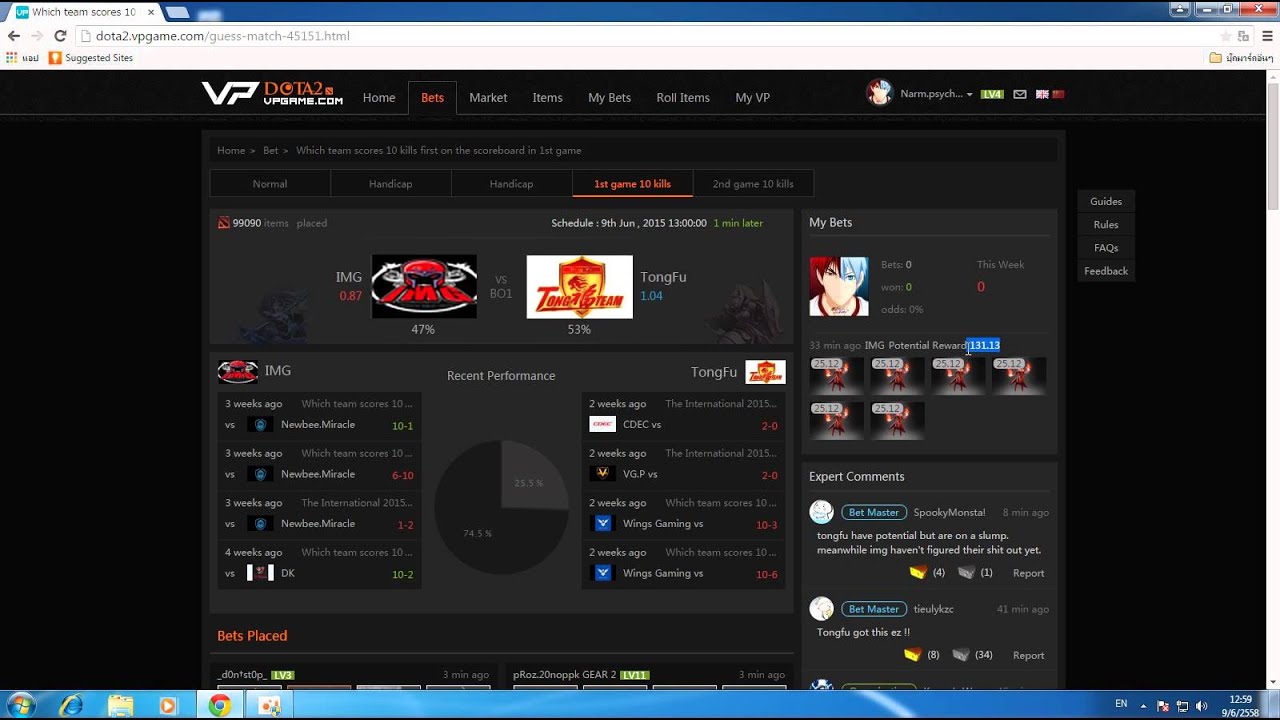The width and height of the screenshot is (1280, 720).
Task: Open the Chrome apps shortcut in bookmarks bar
Action: point(21,58)
